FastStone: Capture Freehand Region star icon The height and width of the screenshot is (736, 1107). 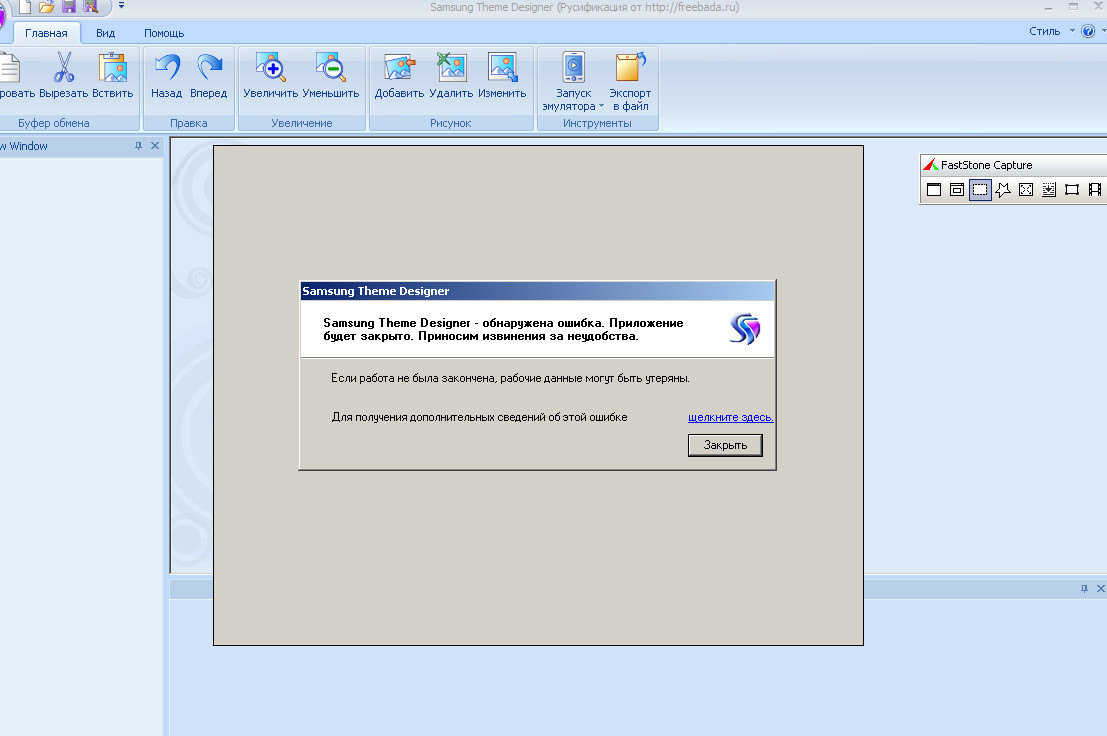click(1003, 189)
